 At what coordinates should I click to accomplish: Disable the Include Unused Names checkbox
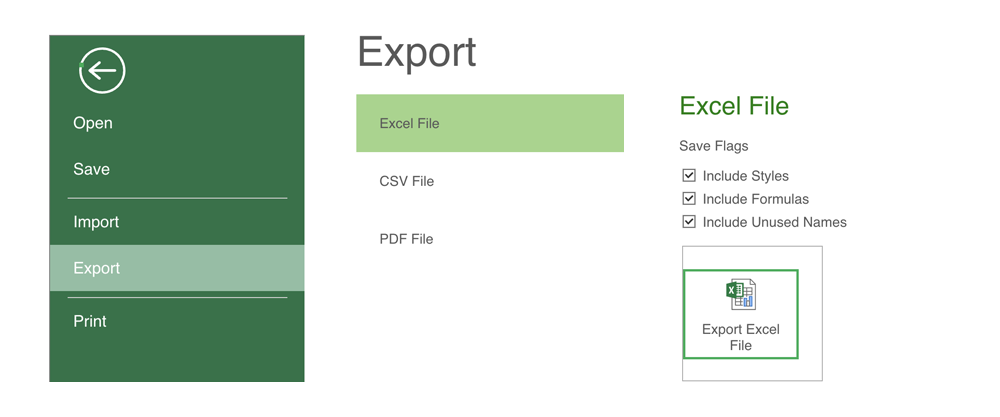click(x=689, y=222)
